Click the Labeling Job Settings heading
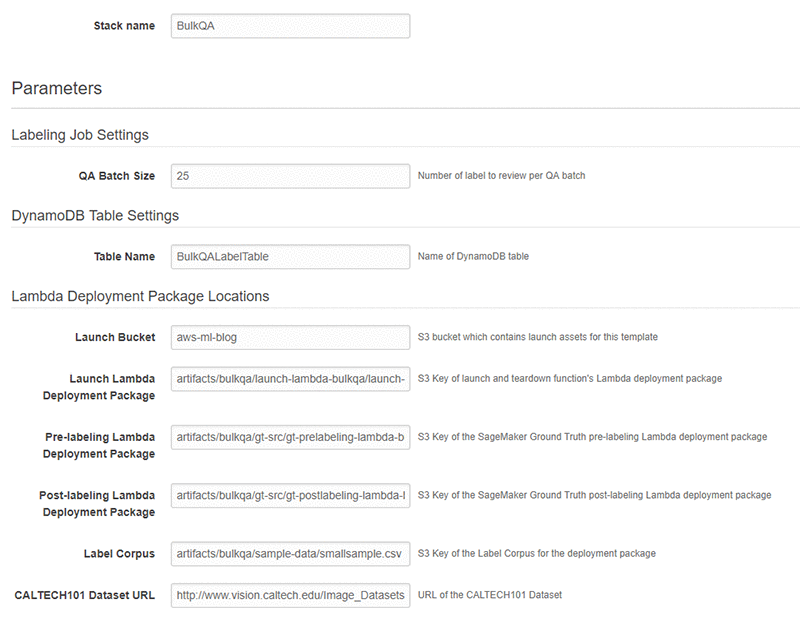The width and height of the screenshot is (800, 627). click(x=80, y=135)
